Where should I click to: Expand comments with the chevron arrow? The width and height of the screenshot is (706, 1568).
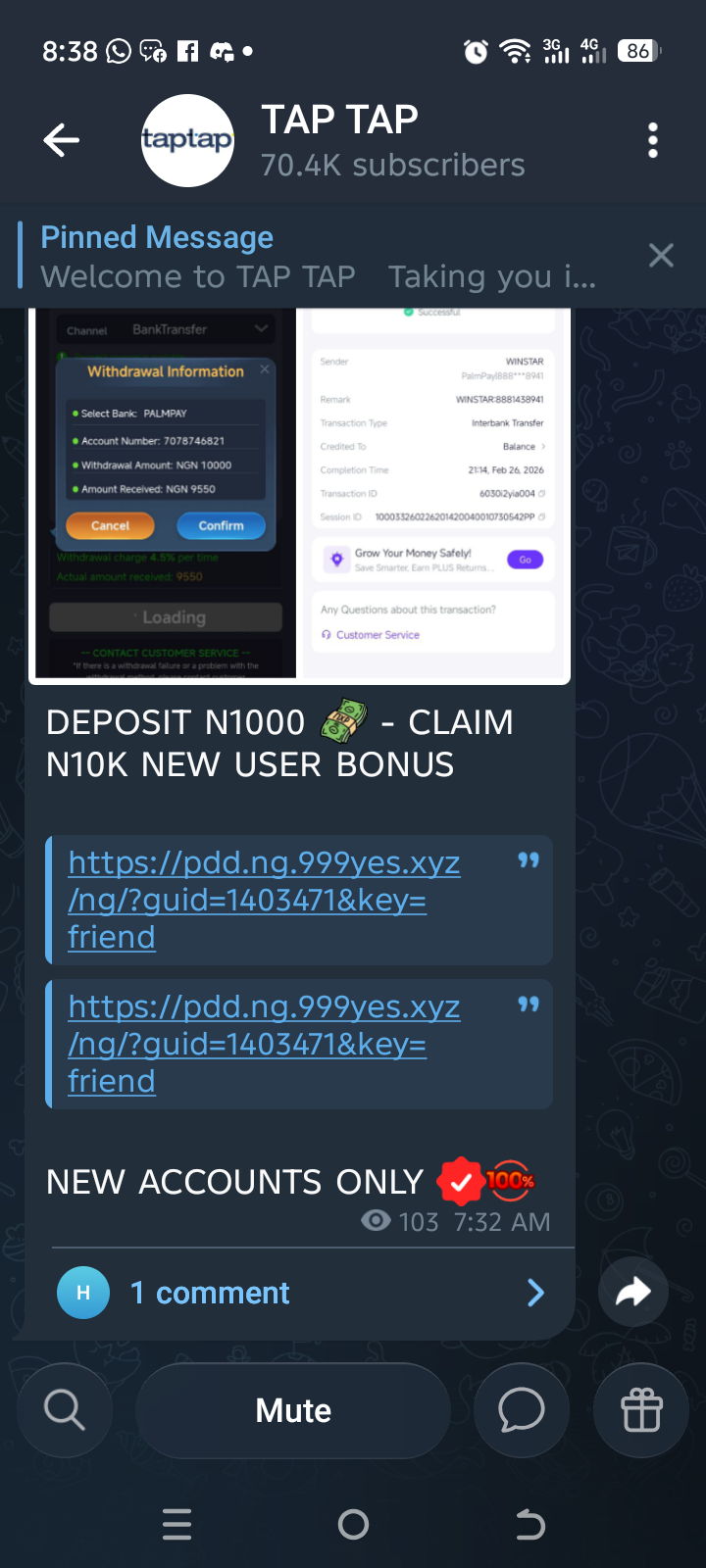click(x=535, y=1293)
